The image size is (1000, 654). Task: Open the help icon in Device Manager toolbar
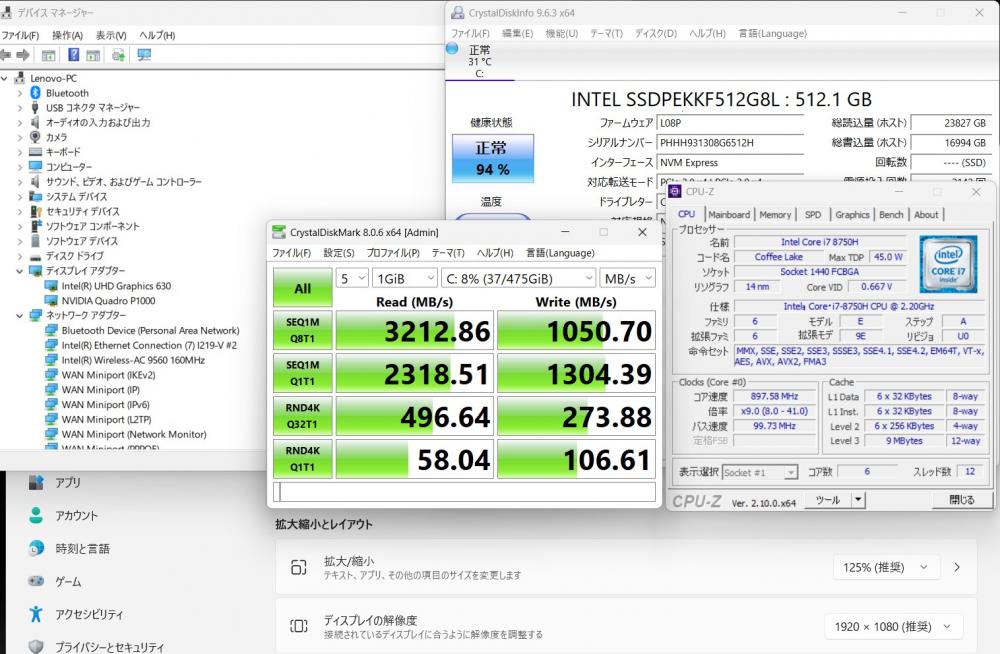point(73,55)
